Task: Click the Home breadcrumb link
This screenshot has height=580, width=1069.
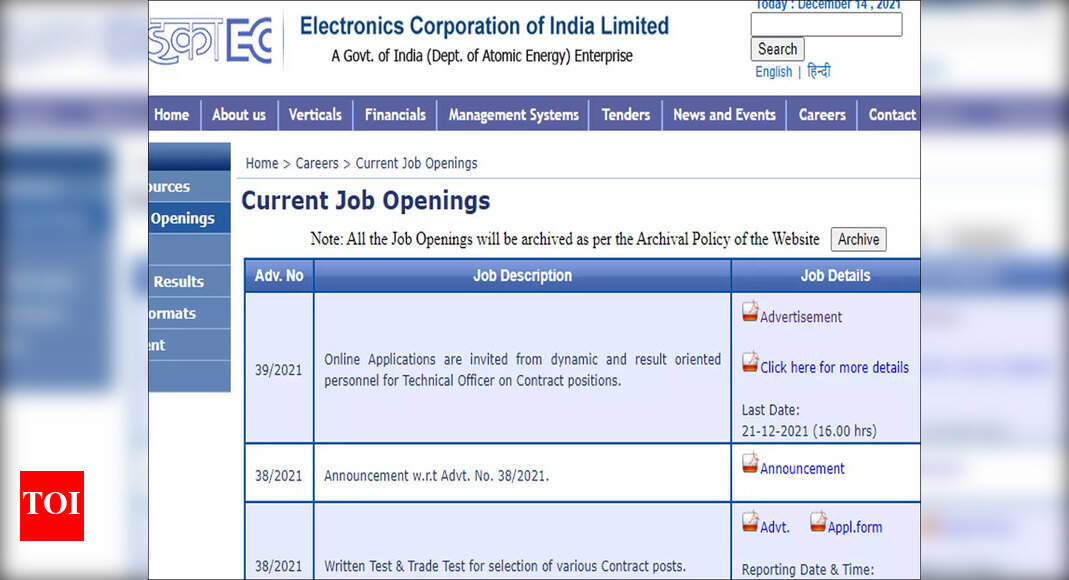Action: 262,164
